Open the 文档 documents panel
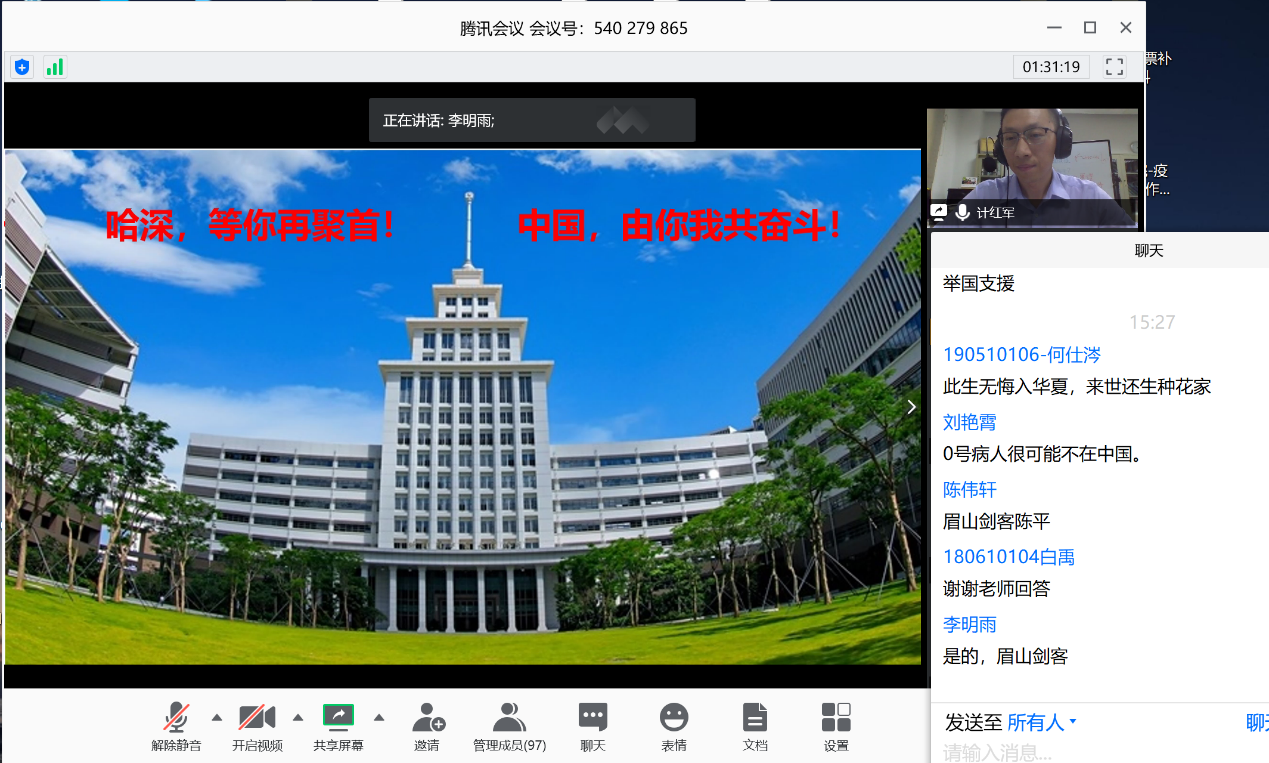 pos(755,726)
